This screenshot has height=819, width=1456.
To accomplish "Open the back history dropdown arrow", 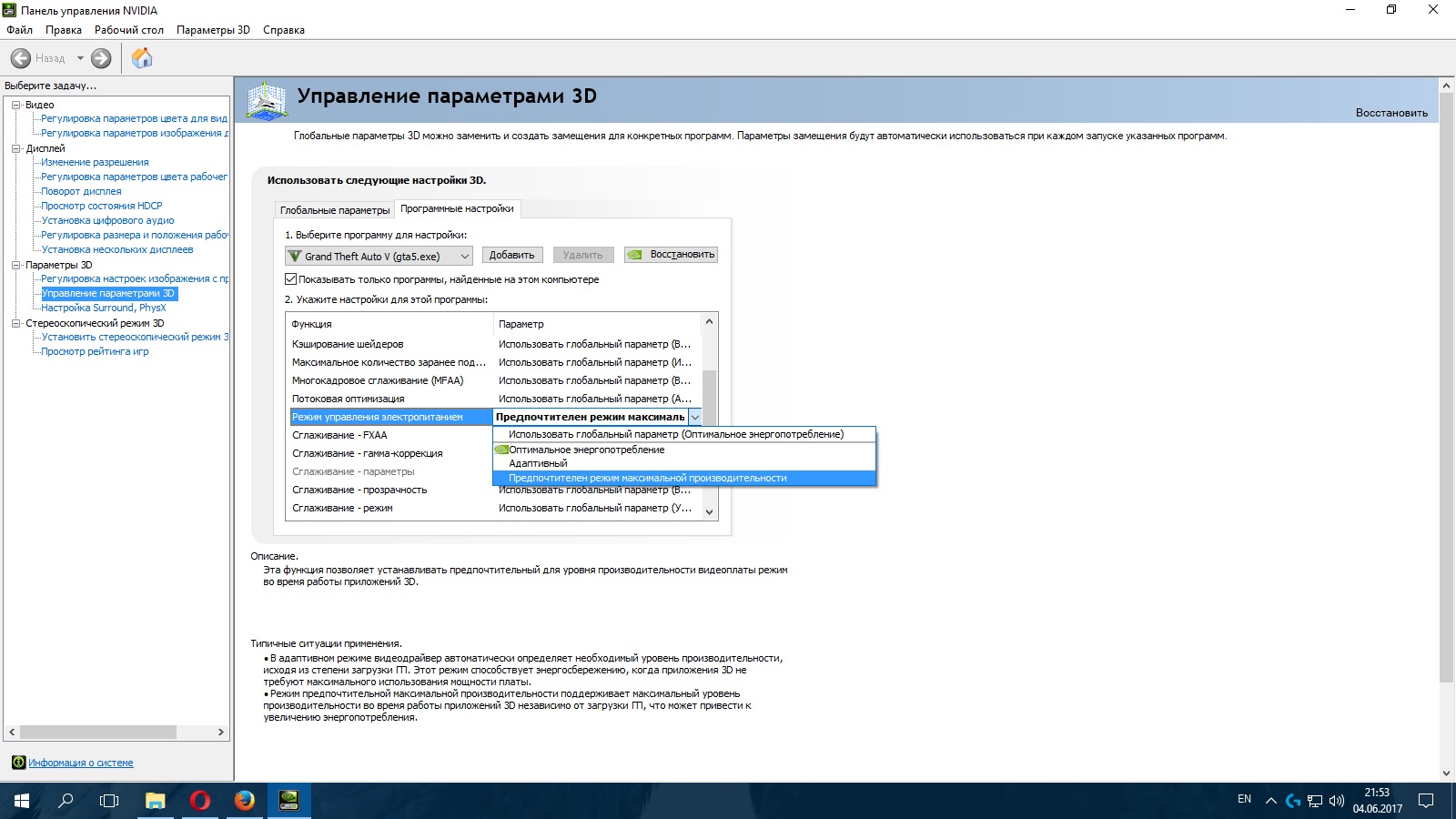I will 80,58.
